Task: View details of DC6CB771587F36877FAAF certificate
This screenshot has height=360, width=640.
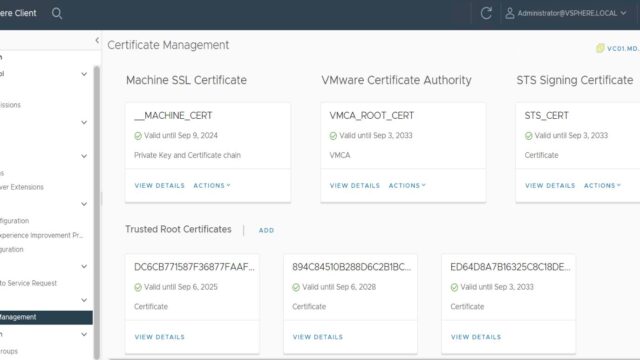Action: click(160, 337)
